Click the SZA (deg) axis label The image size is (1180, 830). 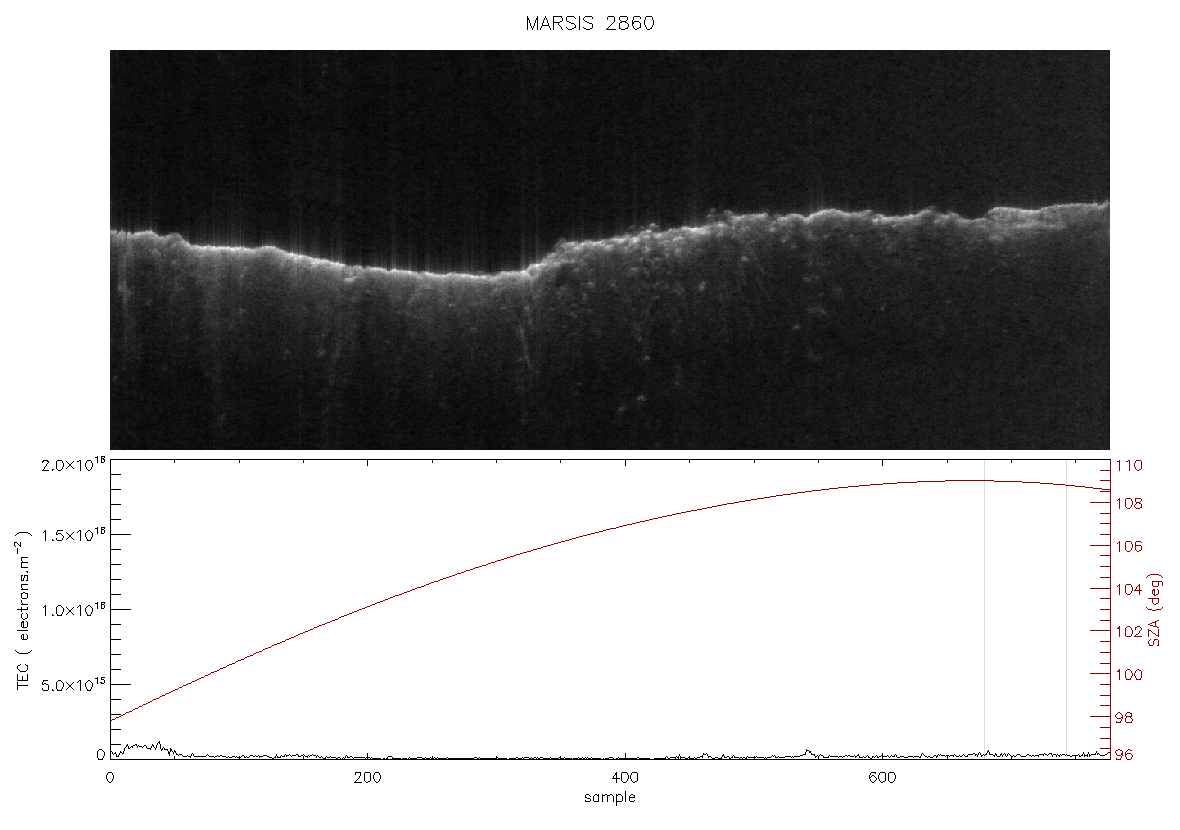1155,610
